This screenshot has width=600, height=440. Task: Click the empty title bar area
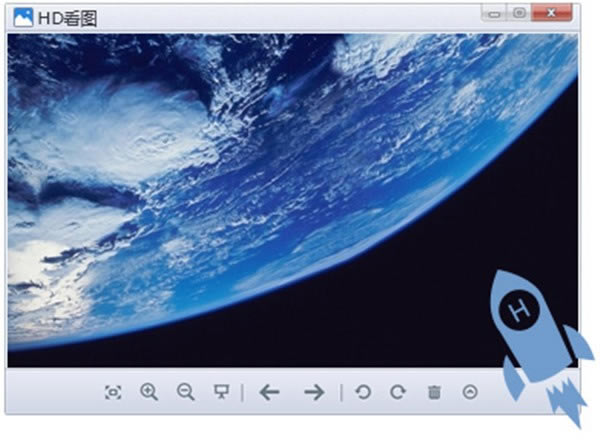(x=287, y=17)
